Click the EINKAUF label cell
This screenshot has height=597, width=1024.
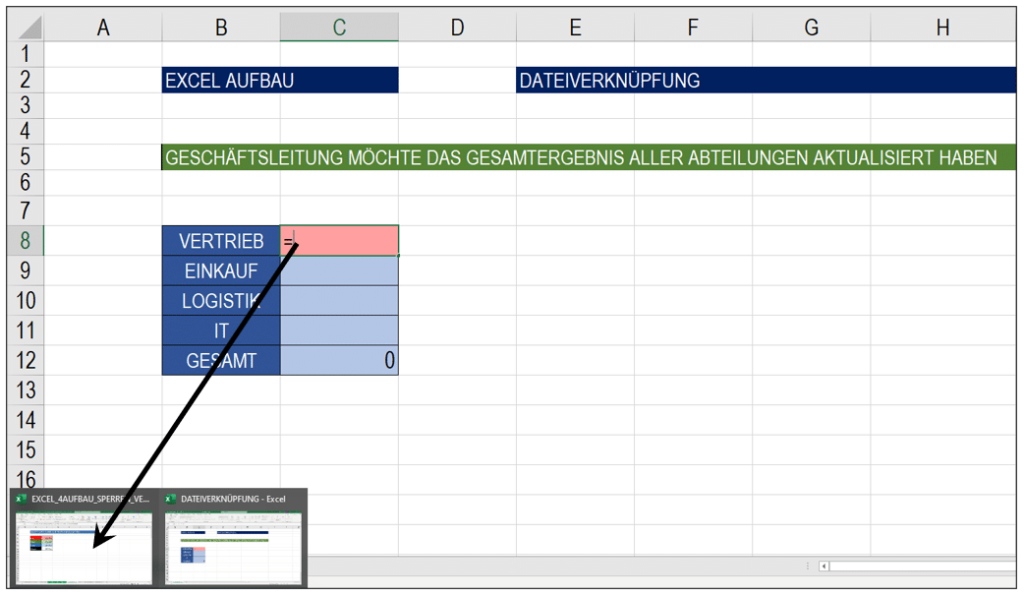[x=221, y=270]
